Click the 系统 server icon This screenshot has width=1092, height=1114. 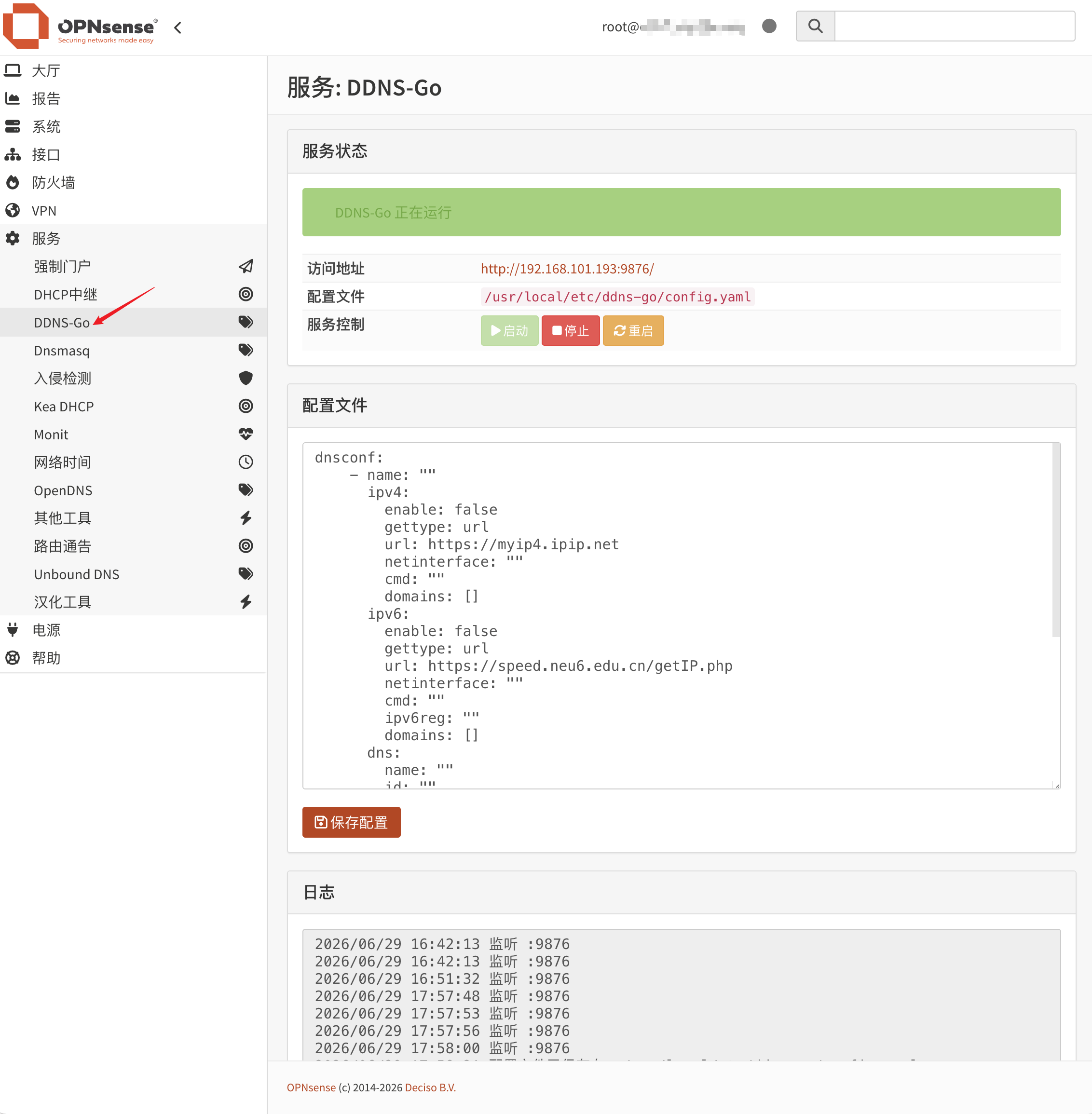13,126
